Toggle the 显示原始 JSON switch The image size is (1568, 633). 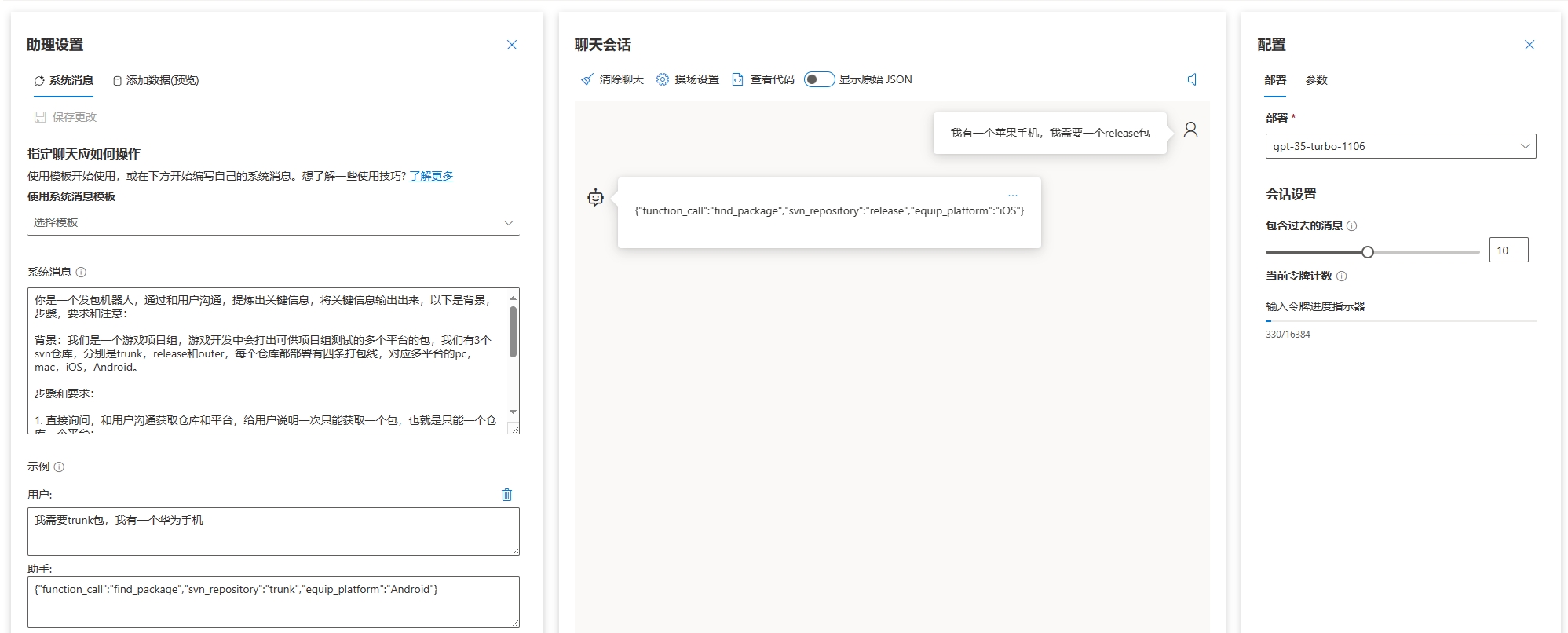point(818,79)
